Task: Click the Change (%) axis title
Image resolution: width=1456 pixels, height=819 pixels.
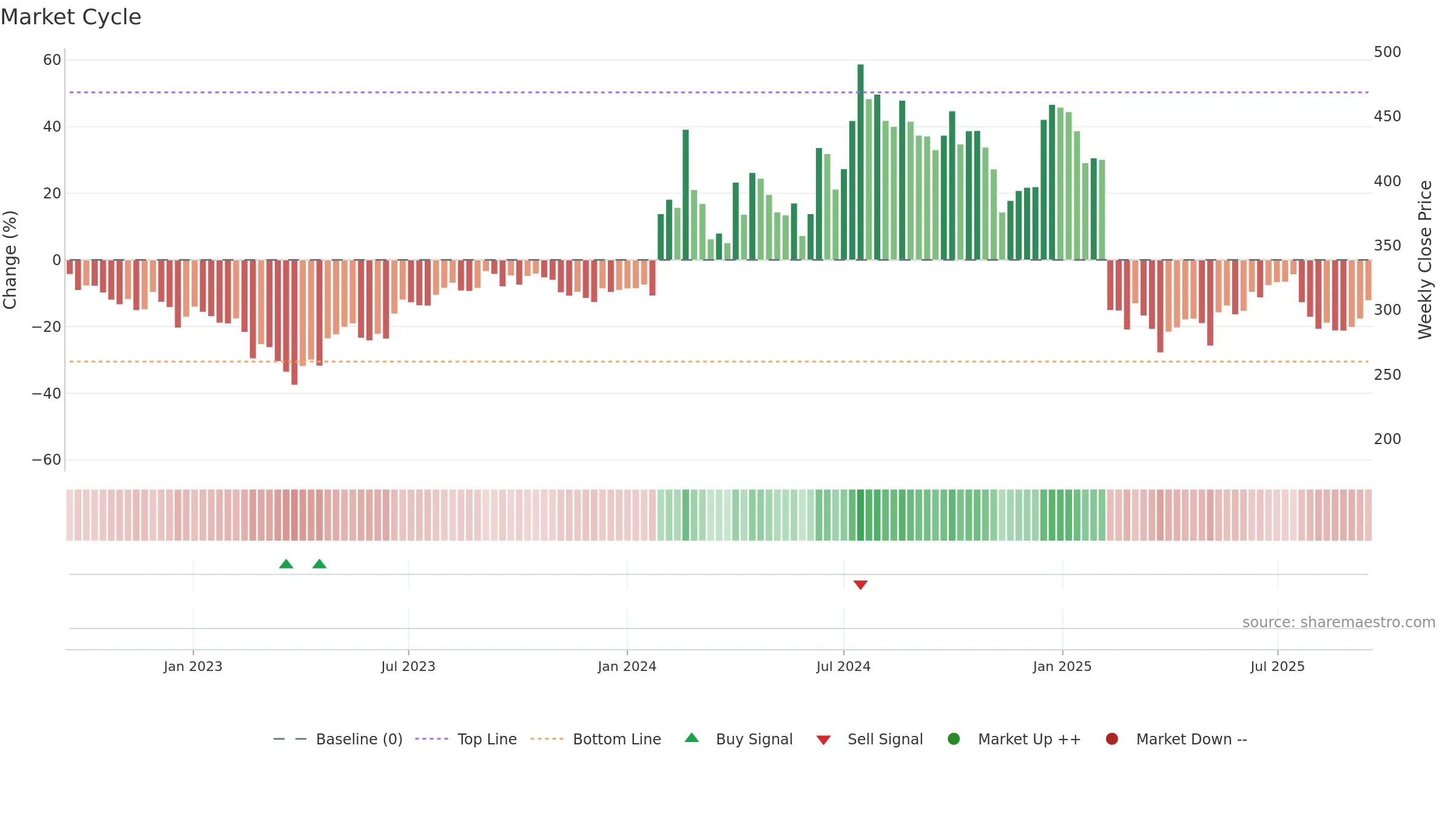Action: pos(10,260)
